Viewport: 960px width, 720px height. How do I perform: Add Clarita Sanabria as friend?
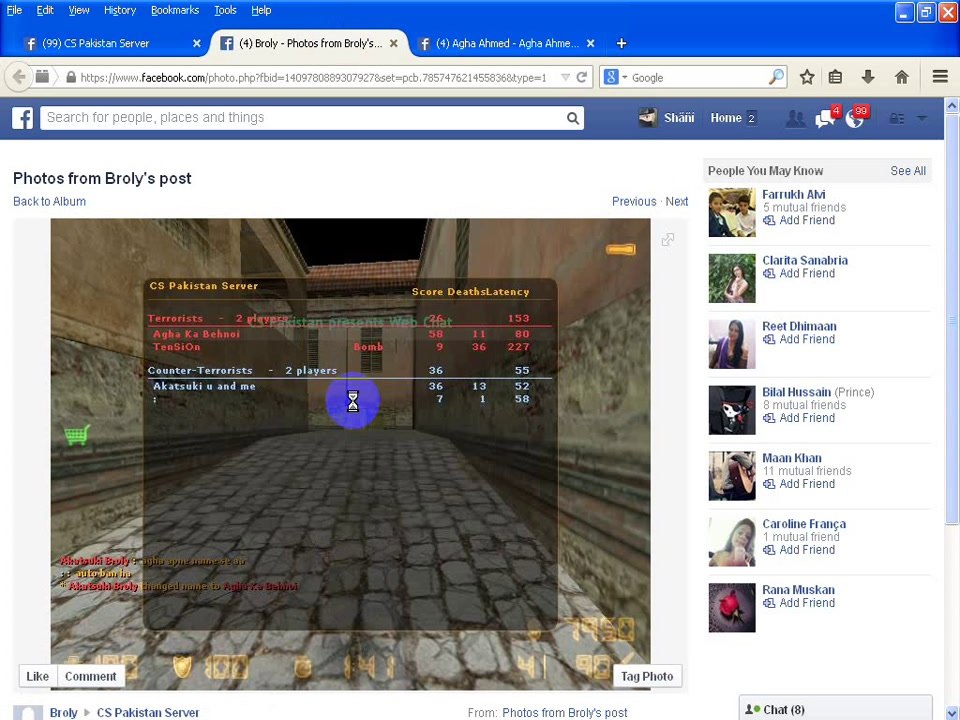point(799,273)
